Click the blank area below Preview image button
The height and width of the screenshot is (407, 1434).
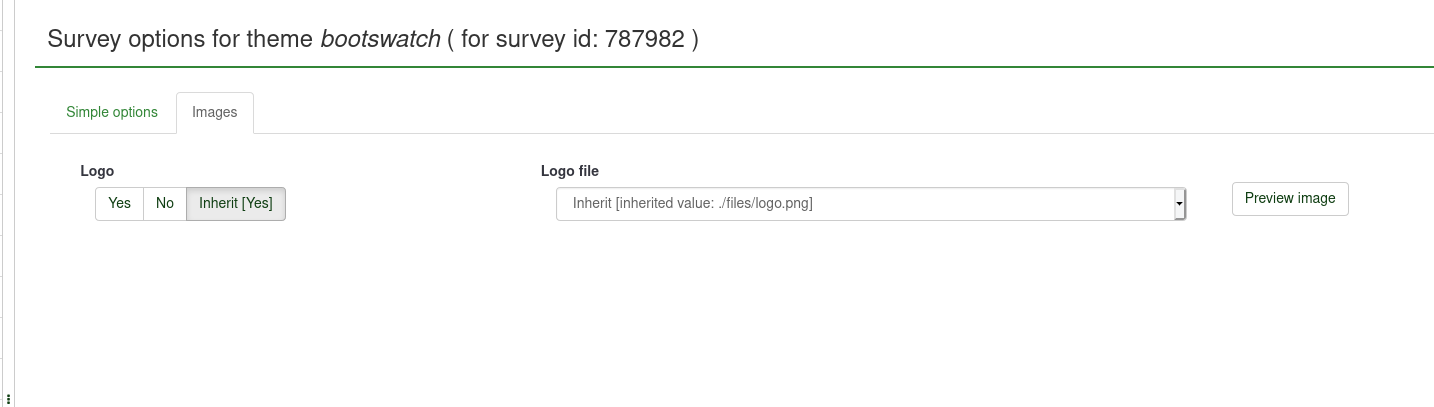[1290, 300]
